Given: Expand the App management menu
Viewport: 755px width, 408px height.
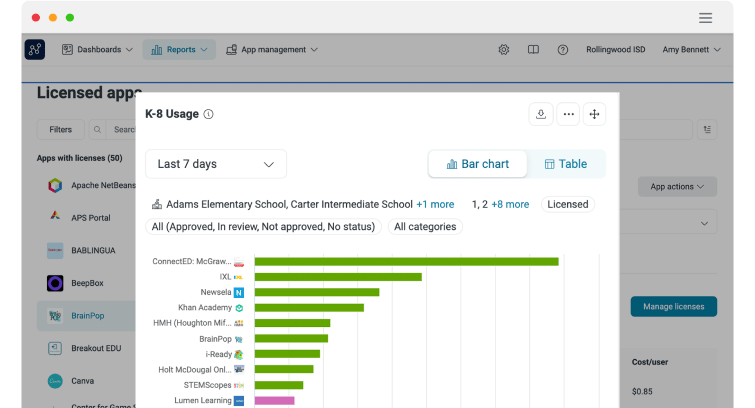Looking at the screenshot, I should pos(272,50).
